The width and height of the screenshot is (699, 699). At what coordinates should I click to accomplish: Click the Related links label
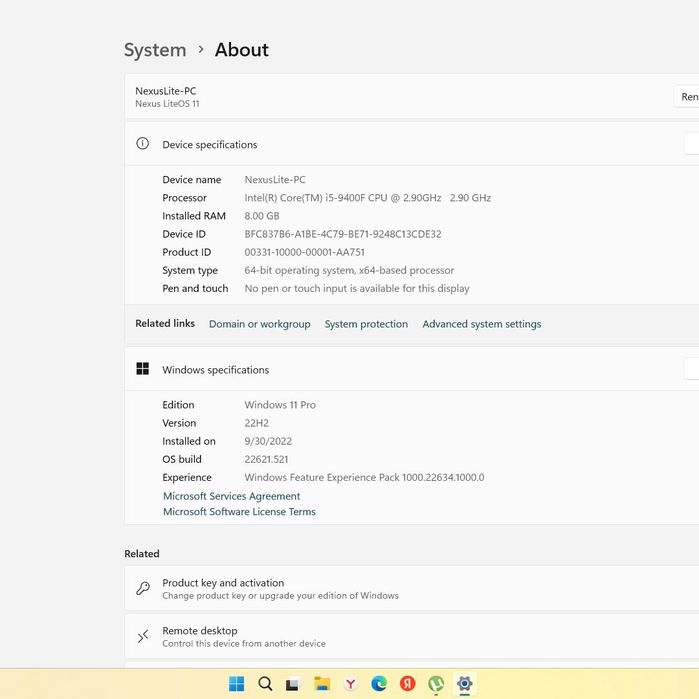165,324
